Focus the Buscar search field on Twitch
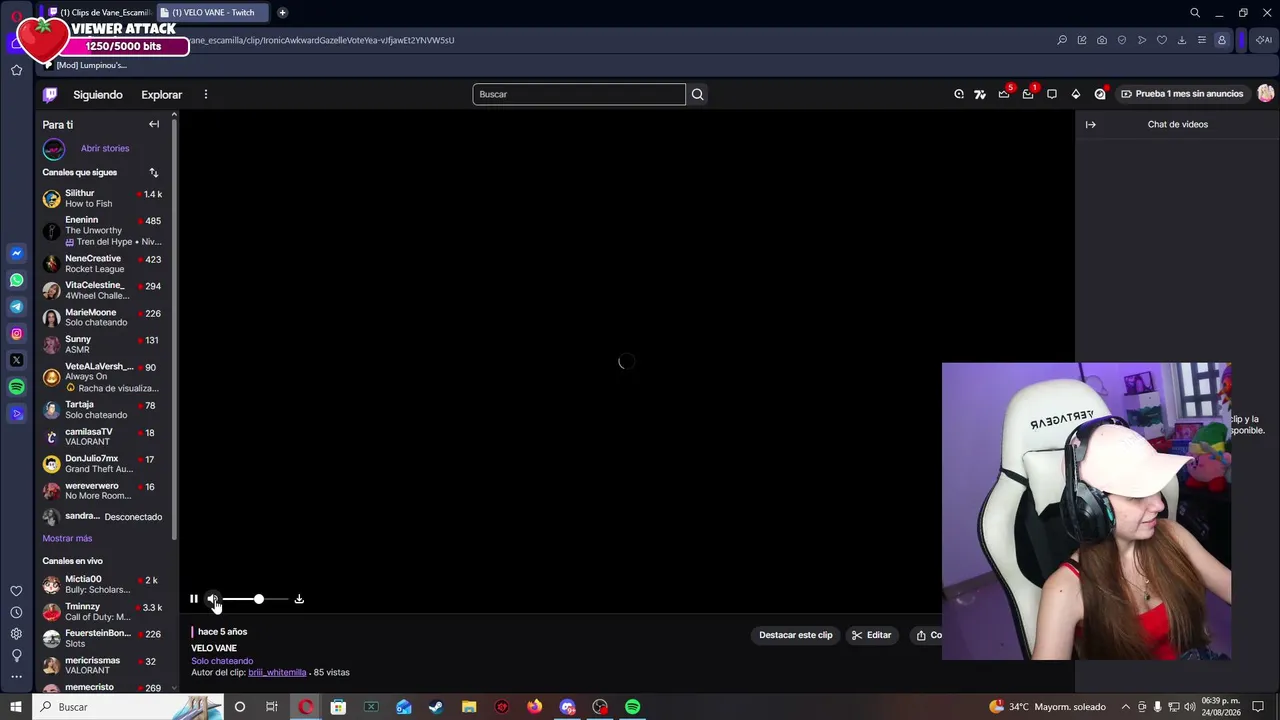This screenshot has width=1280, height=720. coord(579,94)
